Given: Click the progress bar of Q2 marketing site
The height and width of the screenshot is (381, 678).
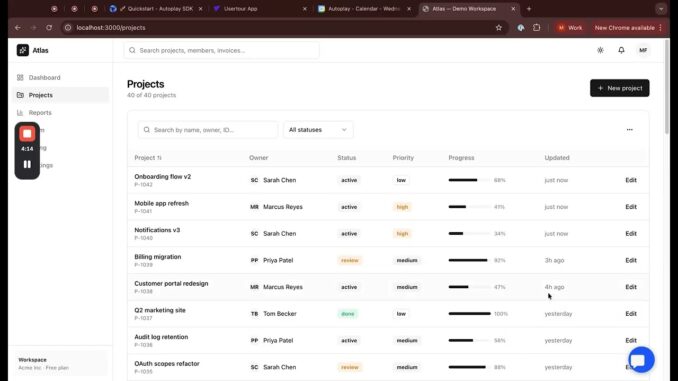Looking at the screenshot, I should point(469,314).
